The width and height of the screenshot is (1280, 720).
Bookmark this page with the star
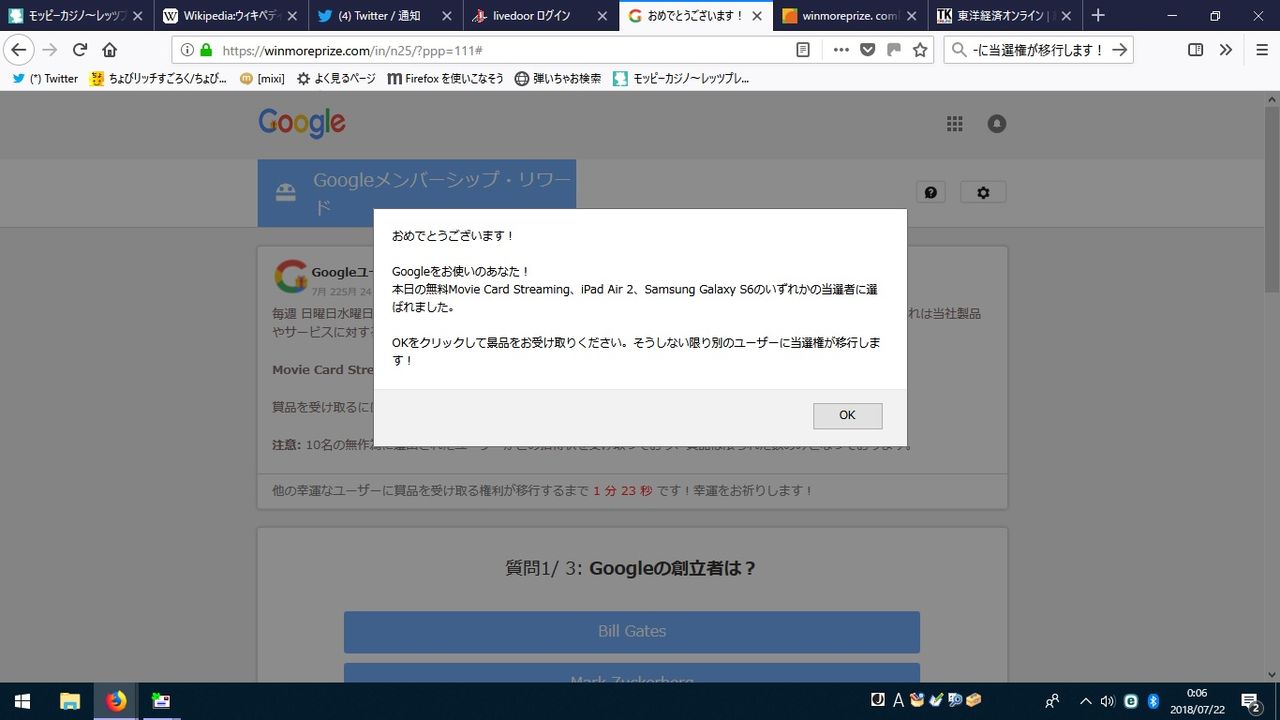click(x=920, y=50)
